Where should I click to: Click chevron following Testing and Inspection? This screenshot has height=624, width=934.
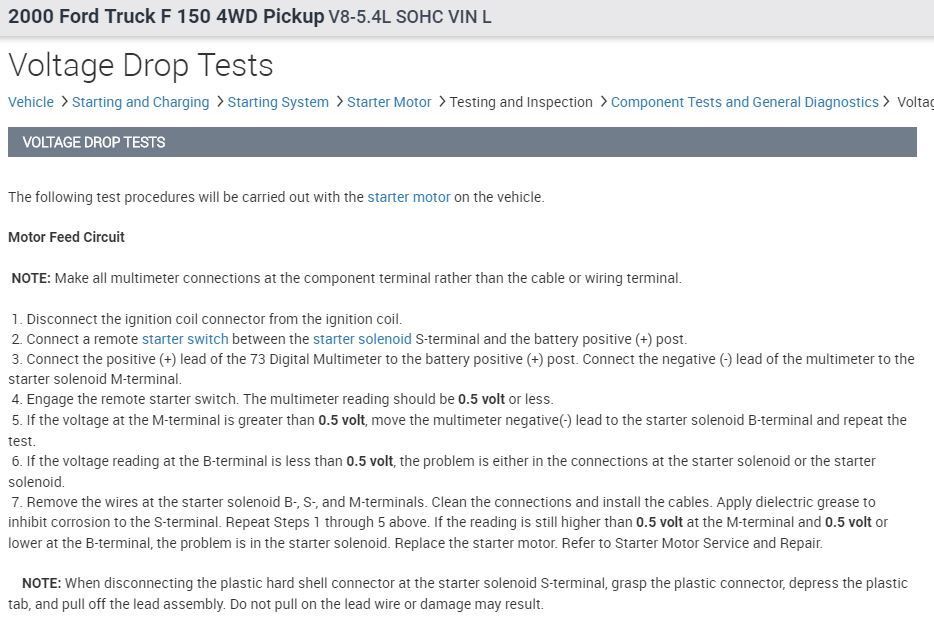603,102
